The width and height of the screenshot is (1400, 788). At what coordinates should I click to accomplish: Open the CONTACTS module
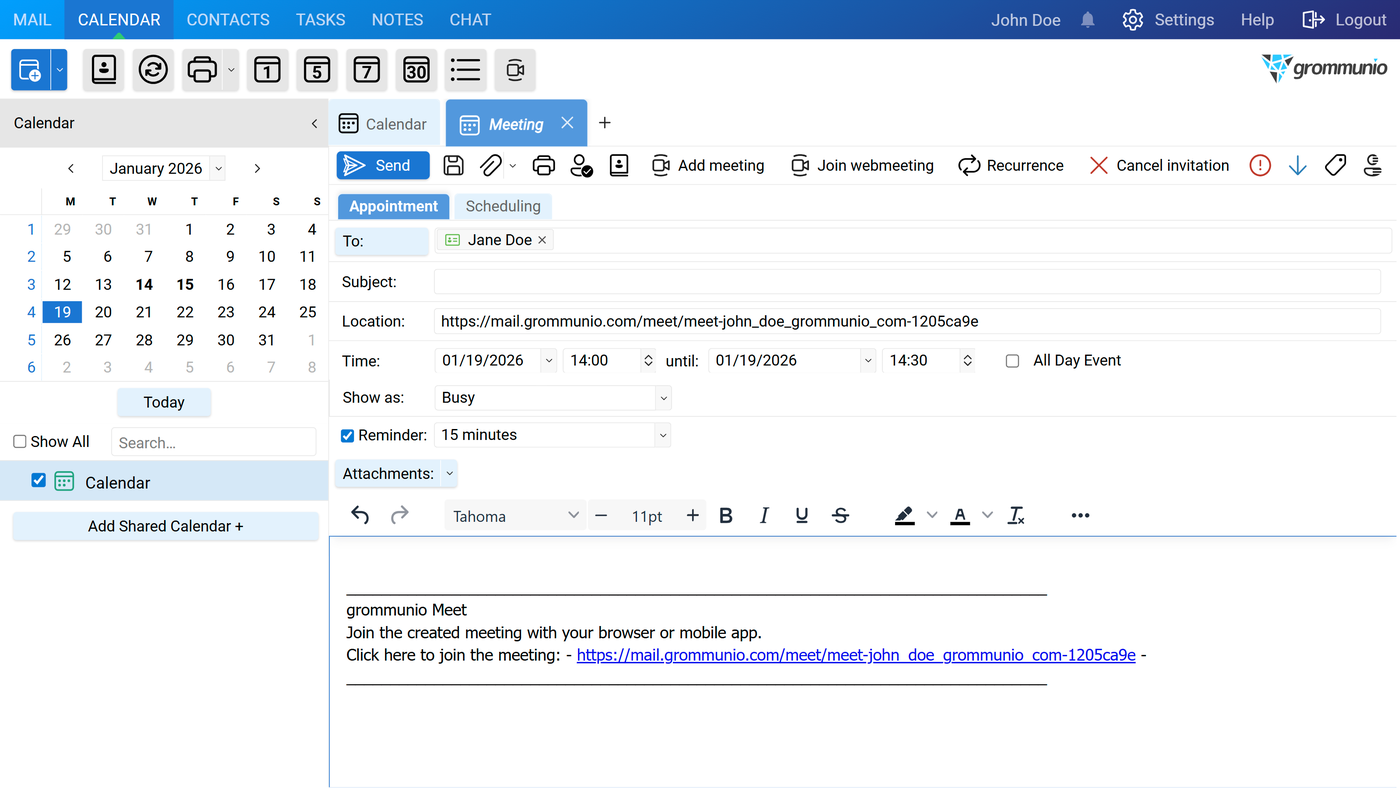click(228, 20)
